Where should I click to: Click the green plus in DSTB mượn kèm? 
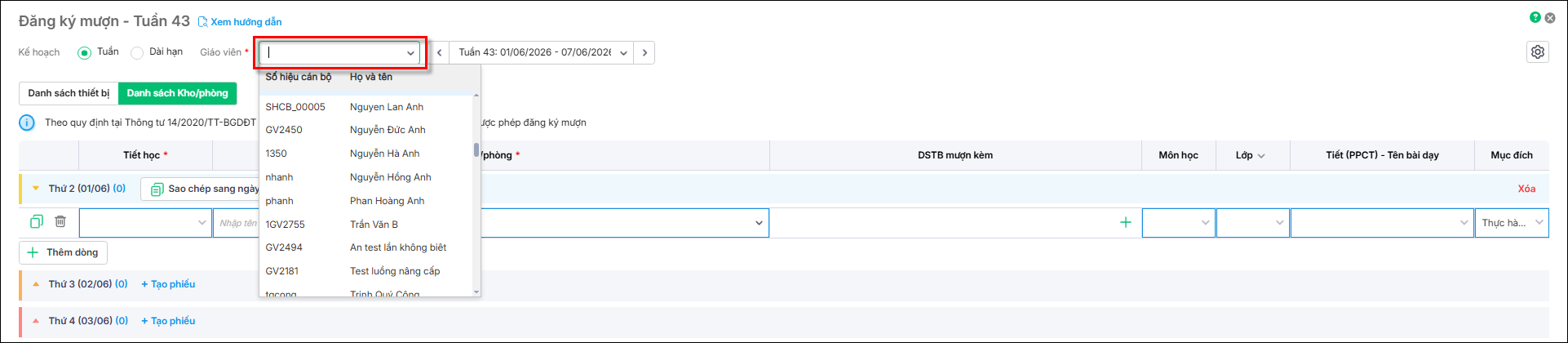(1126, 222)
